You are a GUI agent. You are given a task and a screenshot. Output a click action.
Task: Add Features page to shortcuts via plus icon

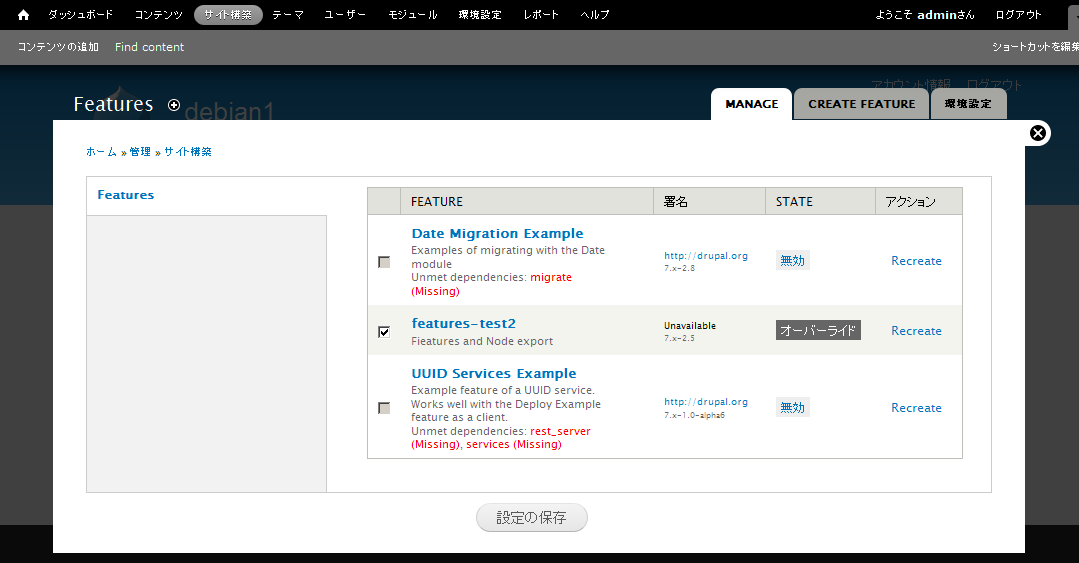174,105
